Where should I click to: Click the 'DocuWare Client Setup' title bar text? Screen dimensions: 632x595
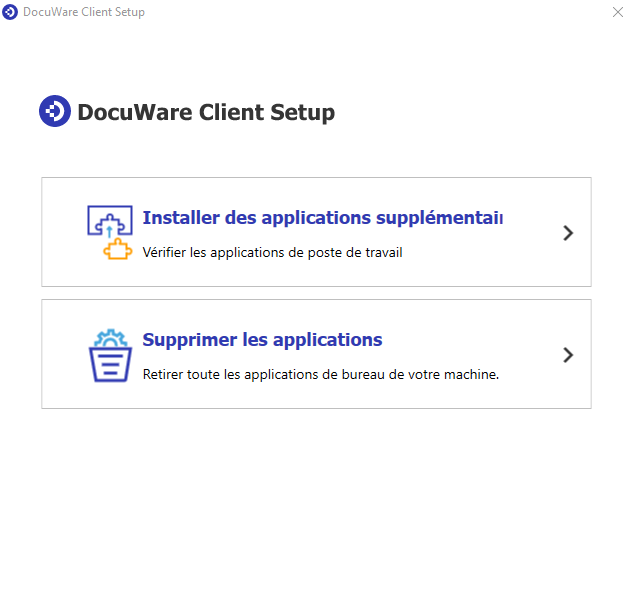[84, 12]
